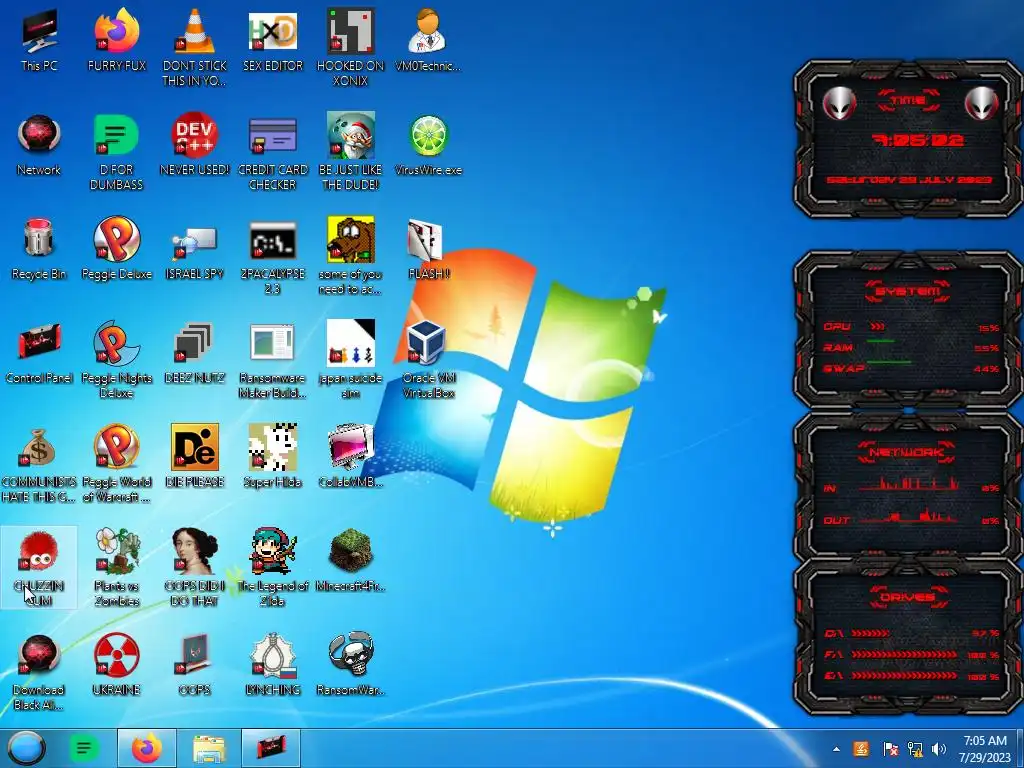Viewport: 1024px width, 768px height.
Task: Select the CollabVMB desktop icon
Action: coord(351,447)
